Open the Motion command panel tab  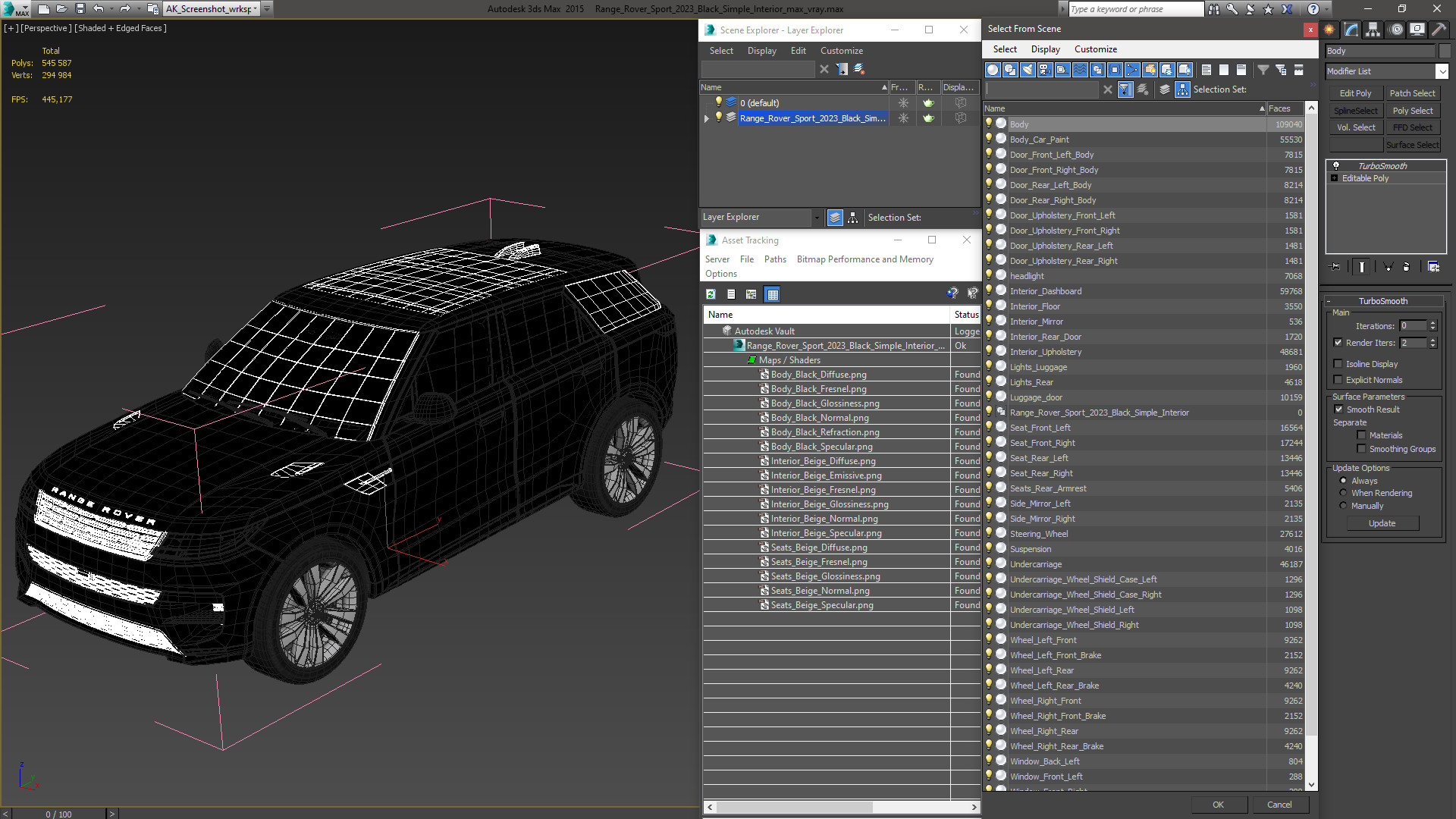1395,30
